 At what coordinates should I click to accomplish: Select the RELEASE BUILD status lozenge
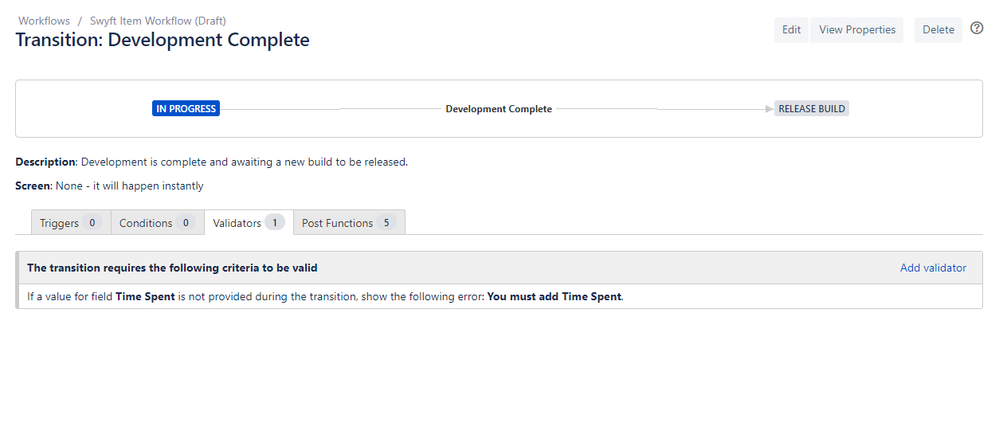point(812,109)
